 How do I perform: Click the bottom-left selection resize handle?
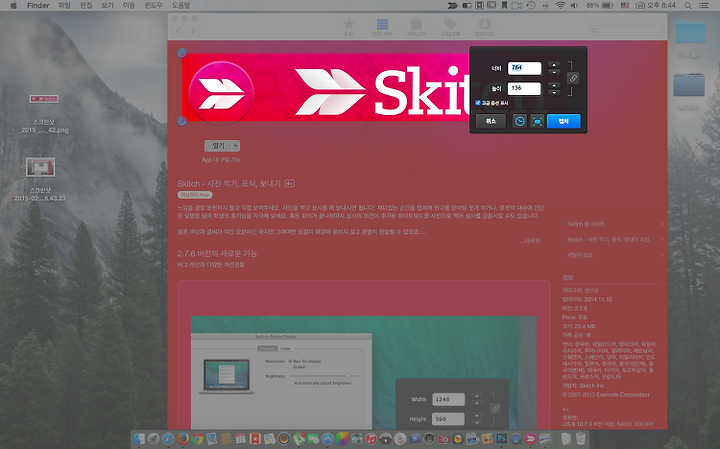(x=182, y=121)
